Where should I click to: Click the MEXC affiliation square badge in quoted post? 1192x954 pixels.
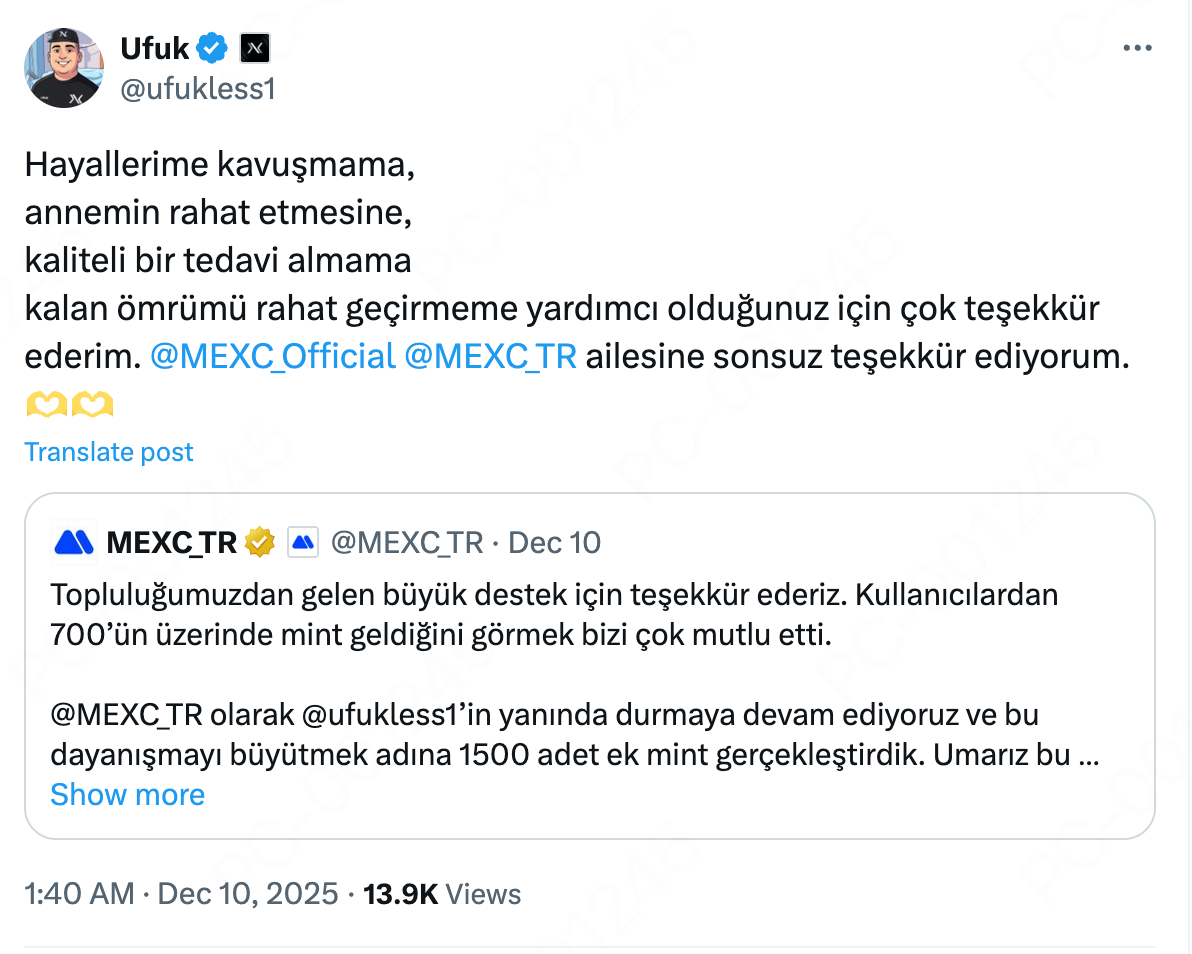[302, 543]
